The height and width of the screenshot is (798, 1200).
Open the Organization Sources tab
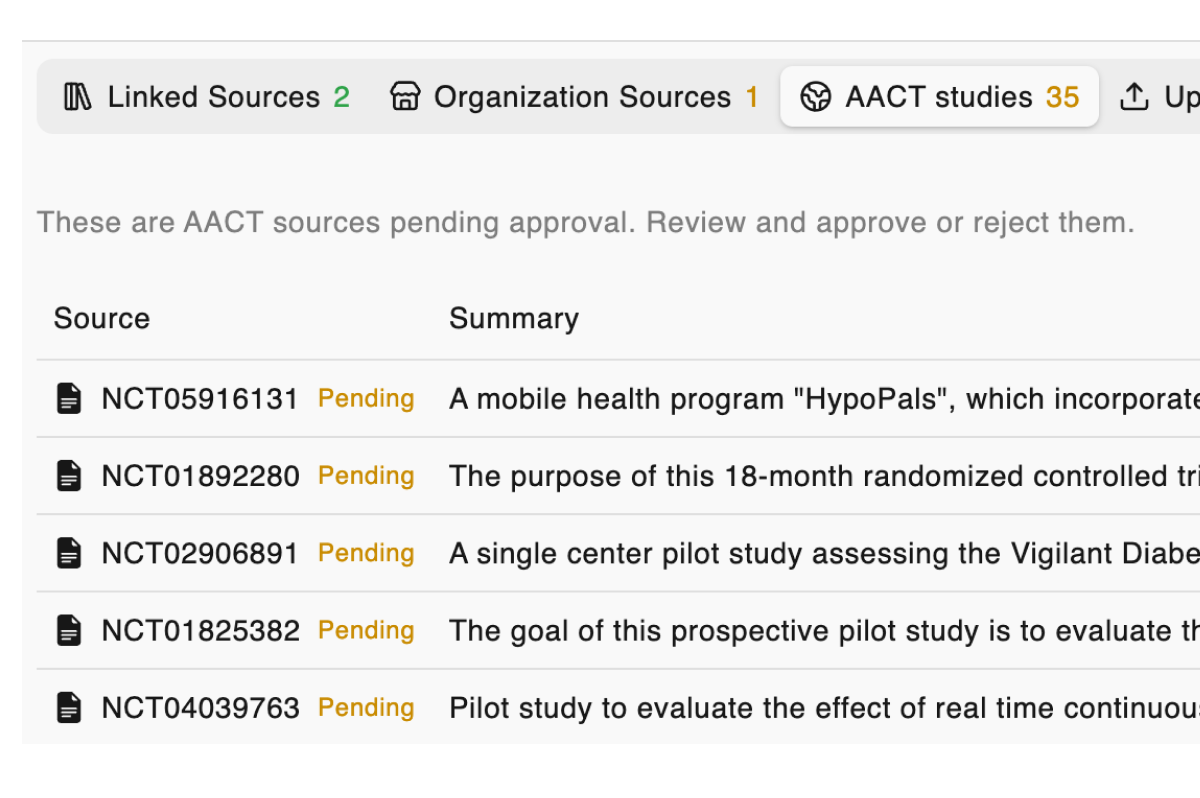coord(582,97)
